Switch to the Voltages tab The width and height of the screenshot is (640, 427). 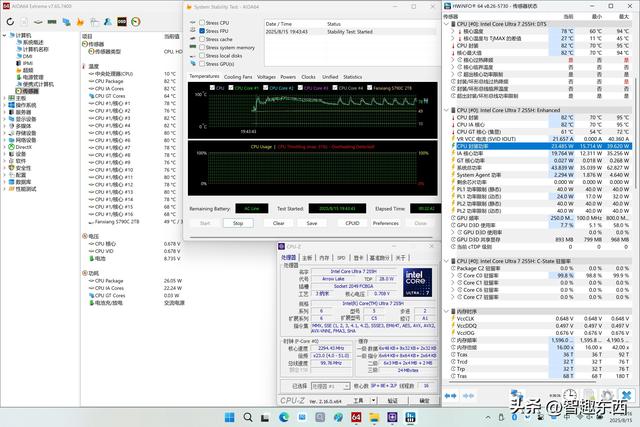tap(267, 77)
